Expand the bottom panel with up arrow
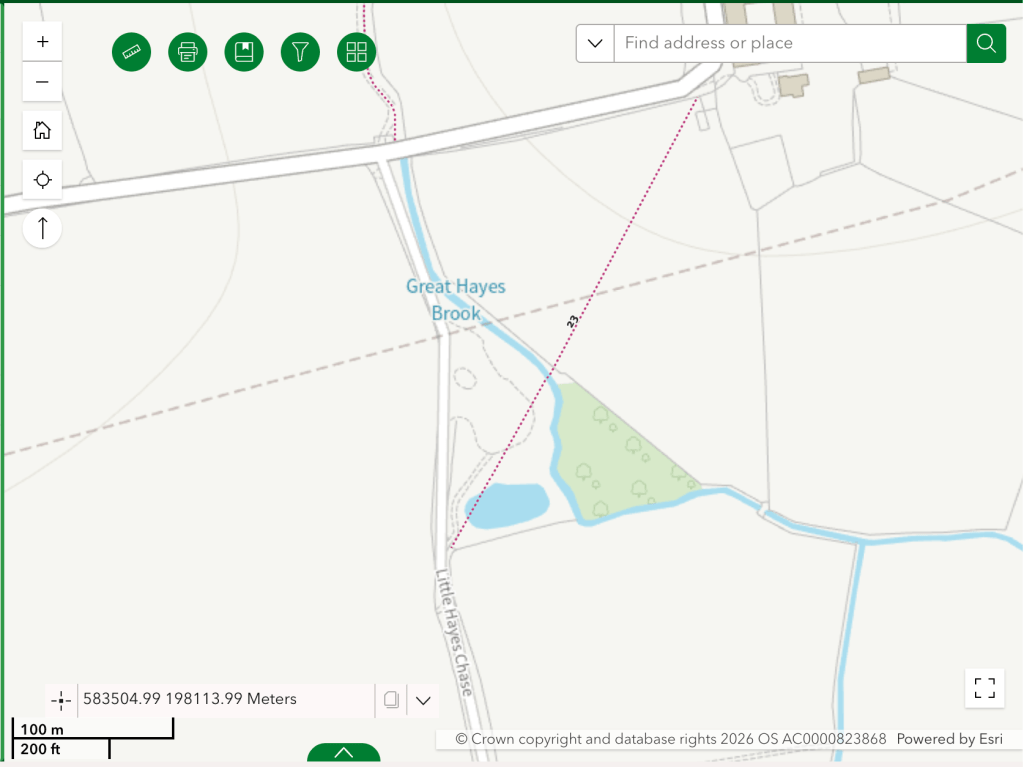1024x767 pixels. (343, 753)
